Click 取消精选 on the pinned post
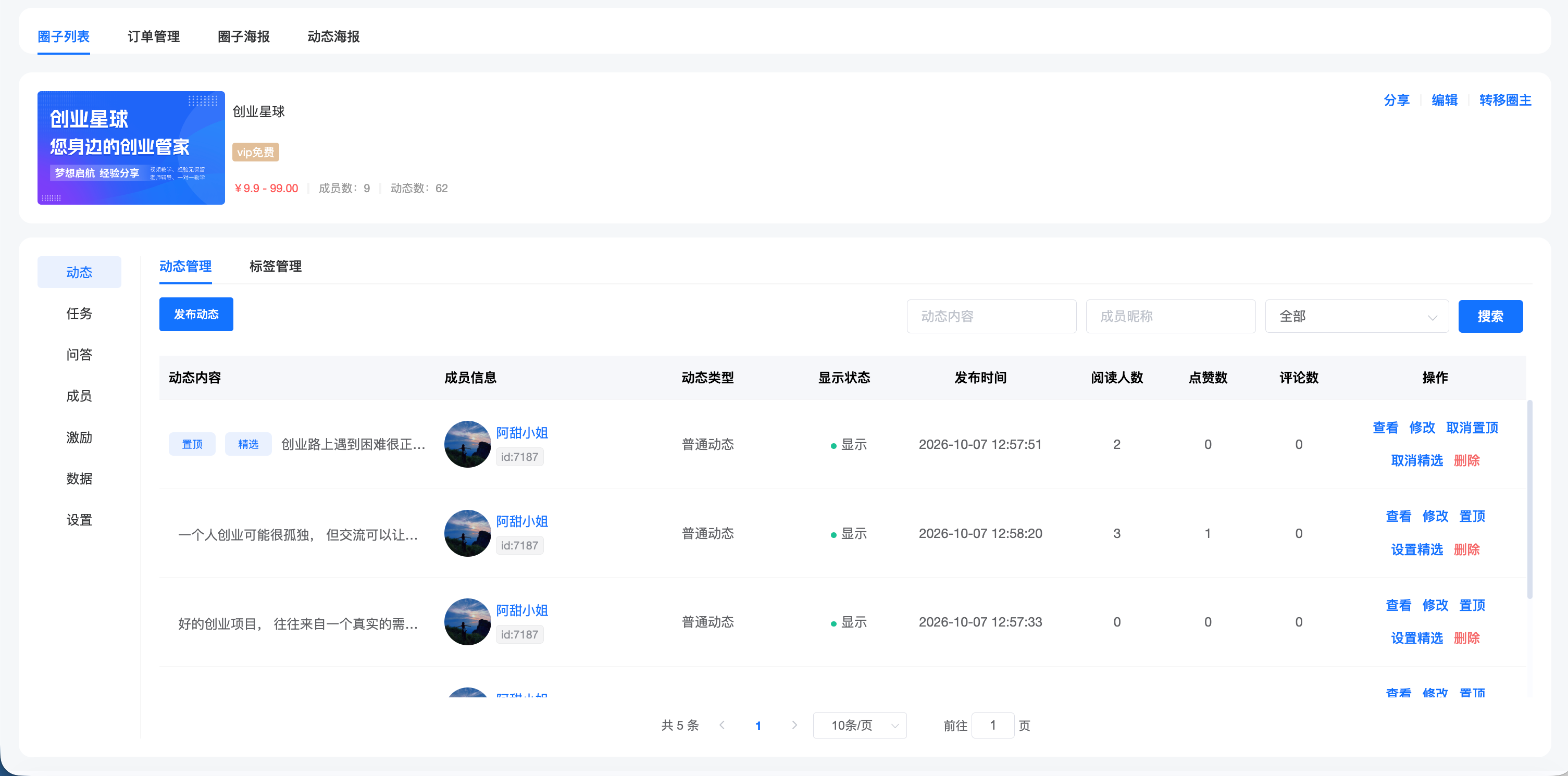Screen dimensions: 1568x776 pyautogui.click(x=1416, y=461)
